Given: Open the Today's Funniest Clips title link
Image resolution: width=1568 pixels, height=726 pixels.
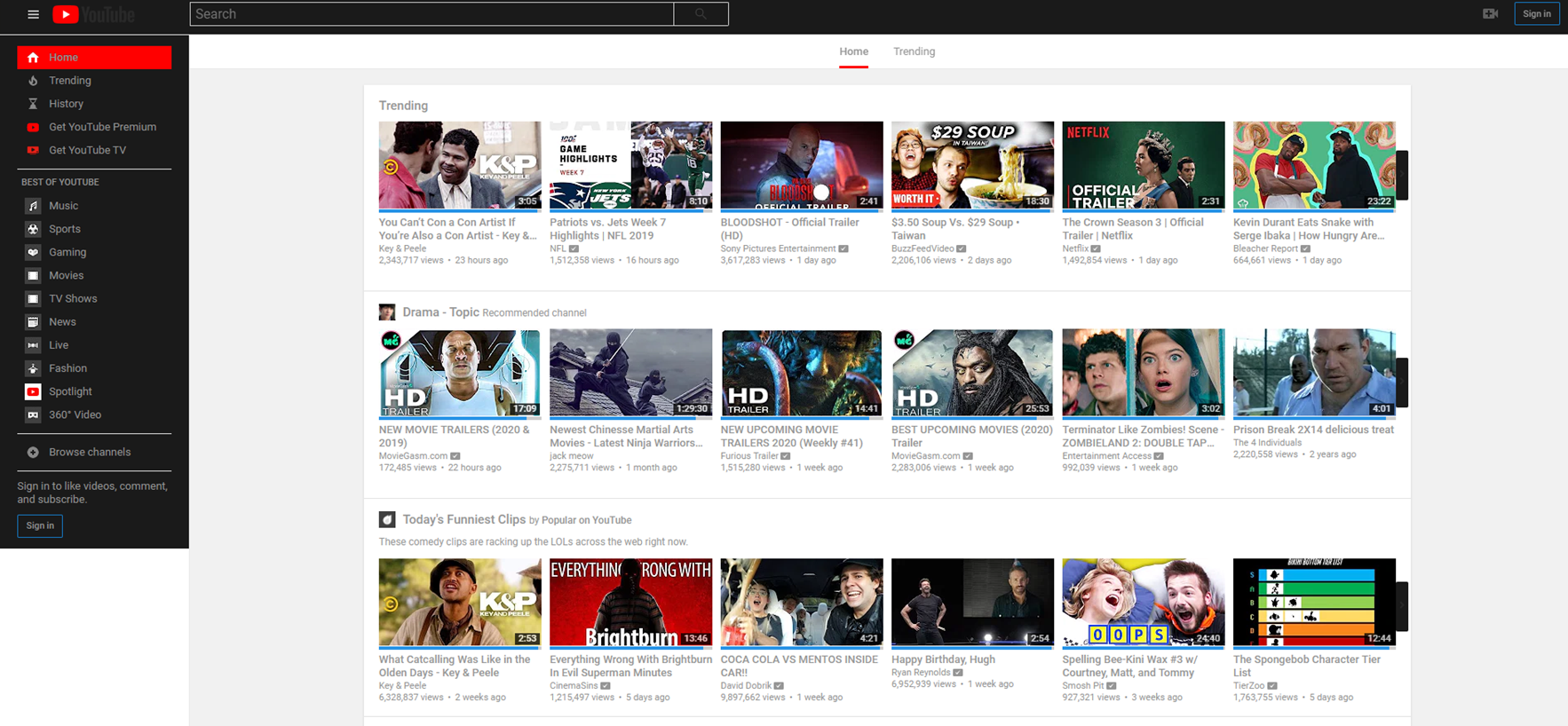Looking at the screenshot, I should click(463, 519).
